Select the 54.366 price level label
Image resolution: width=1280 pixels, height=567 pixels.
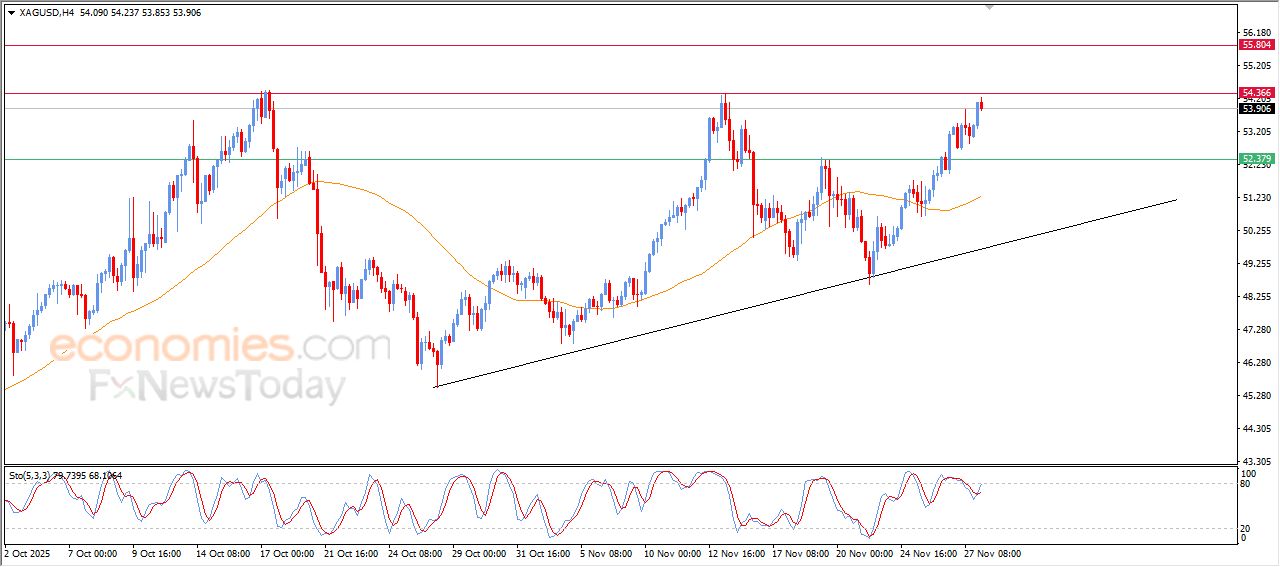(x=1256, y=92)
